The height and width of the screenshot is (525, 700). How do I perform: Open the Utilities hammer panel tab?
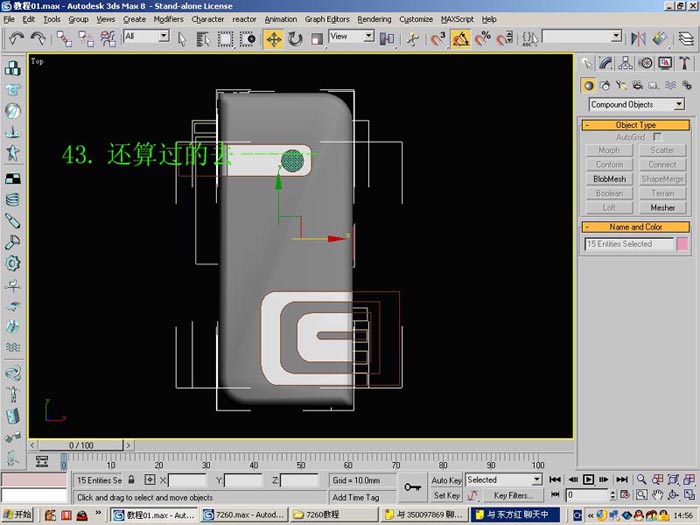click(685, 63)
